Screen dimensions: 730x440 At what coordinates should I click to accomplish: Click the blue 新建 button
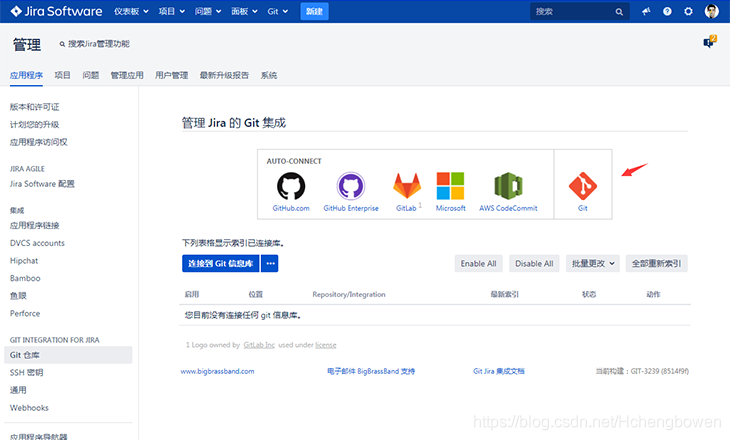coord(314,11)
